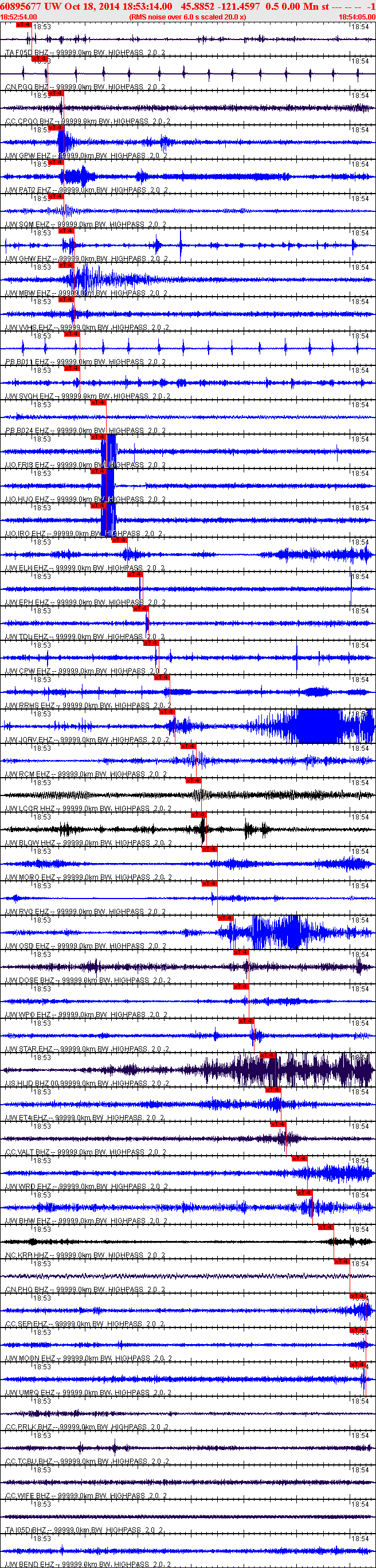376x1568 pixels.
Task: Click the NC KRP HHZ station label
Action: tap(28, 1255)
